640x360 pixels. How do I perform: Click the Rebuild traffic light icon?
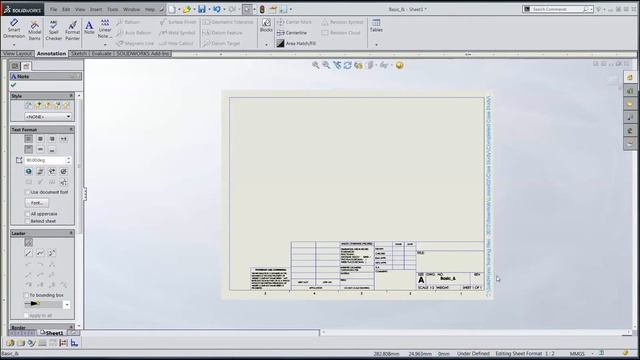[x=262, y=9]
